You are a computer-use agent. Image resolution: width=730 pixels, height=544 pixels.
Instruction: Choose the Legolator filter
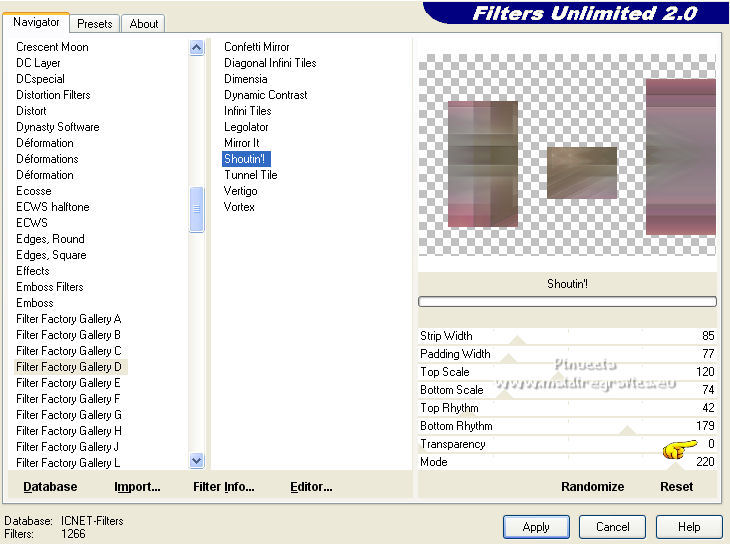[x=246, y=127]
